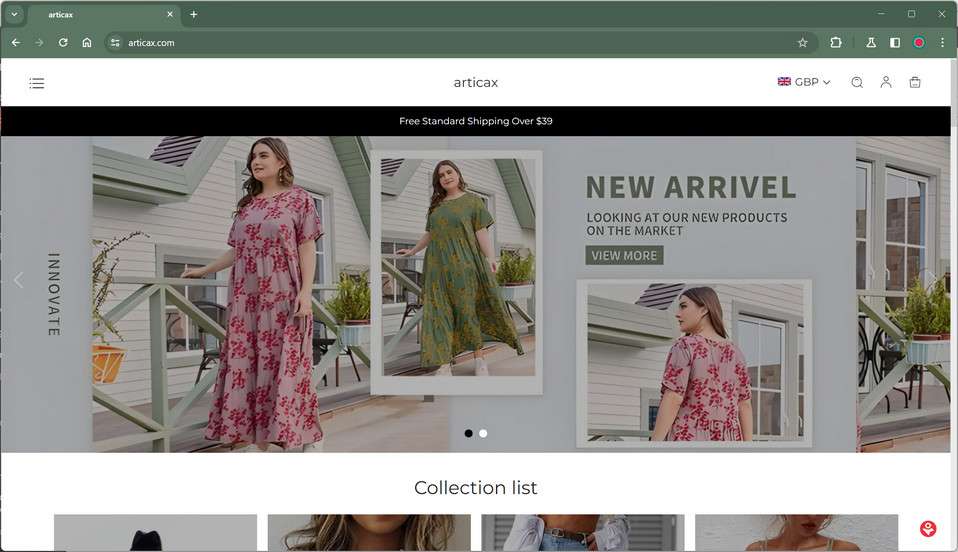Select the first carousel dot
Image resolution: width=958 pixels, height=552 pixels.
[469, 433]
